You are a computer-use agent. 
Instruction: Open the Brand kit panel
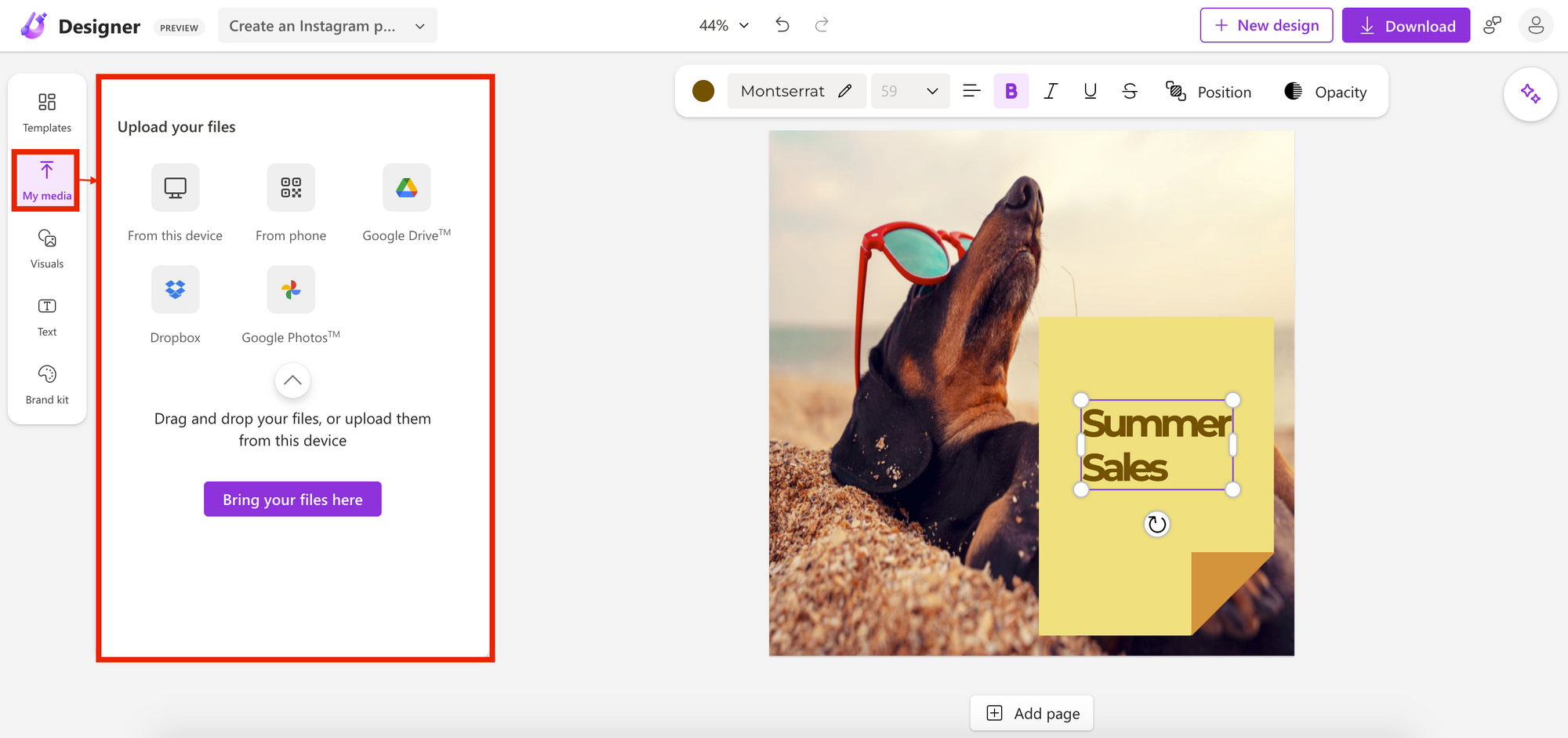pyautogui.click(x=46, y=384)
